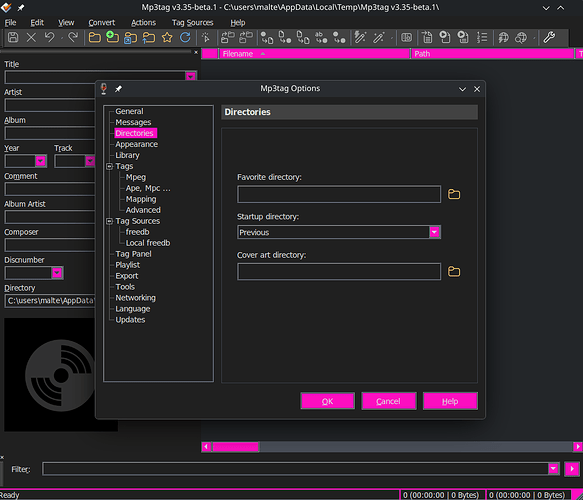Open the Title field dropdown arrow
The image size is (583, 500).
pos(190,77)
